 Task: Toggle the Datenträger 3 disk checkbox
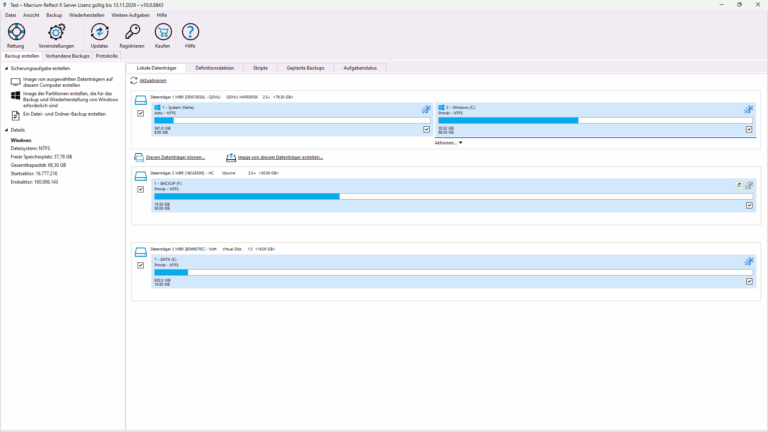click(x=141, y=265)
